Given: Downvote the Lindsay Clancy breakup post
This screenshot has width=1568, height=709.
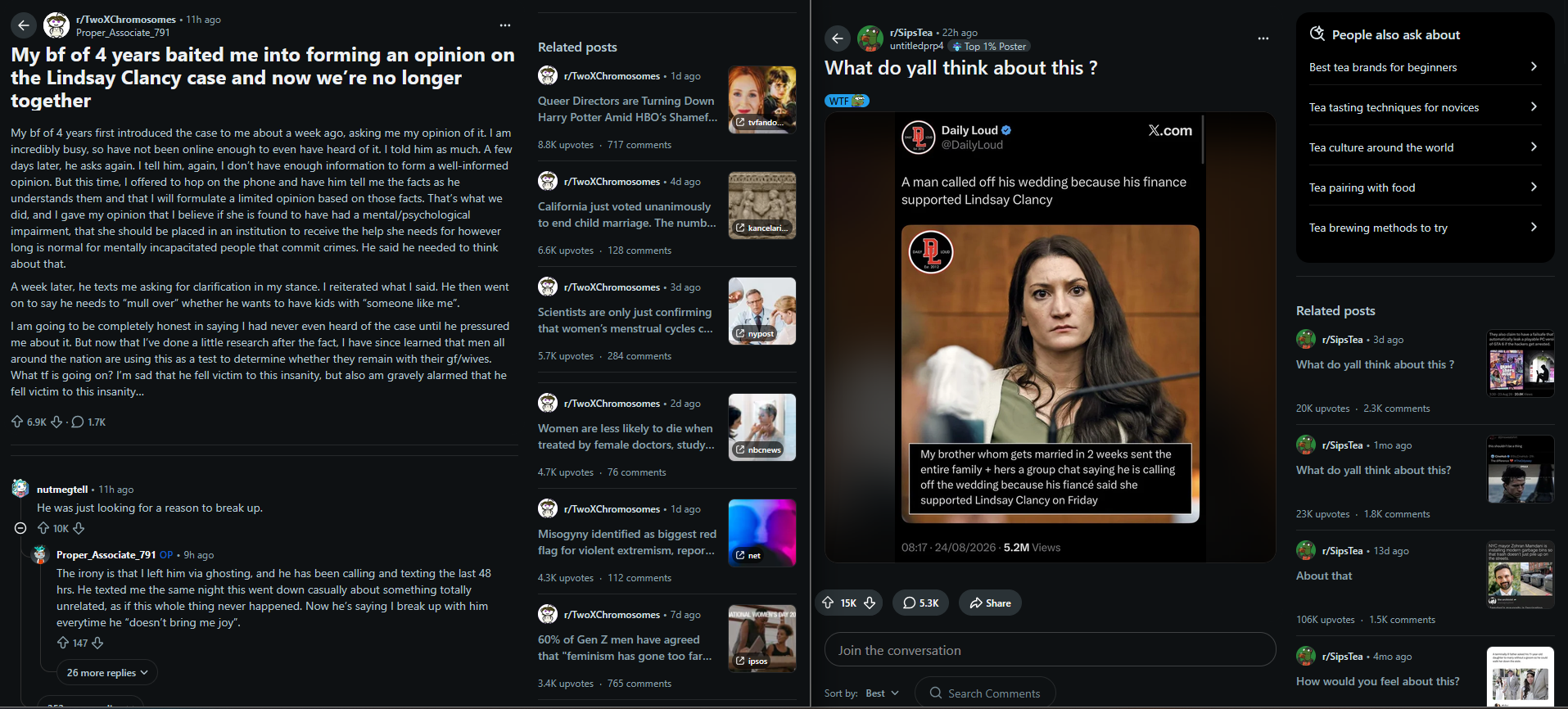Looking at the screenshot, I should click(x=56, y=422).
